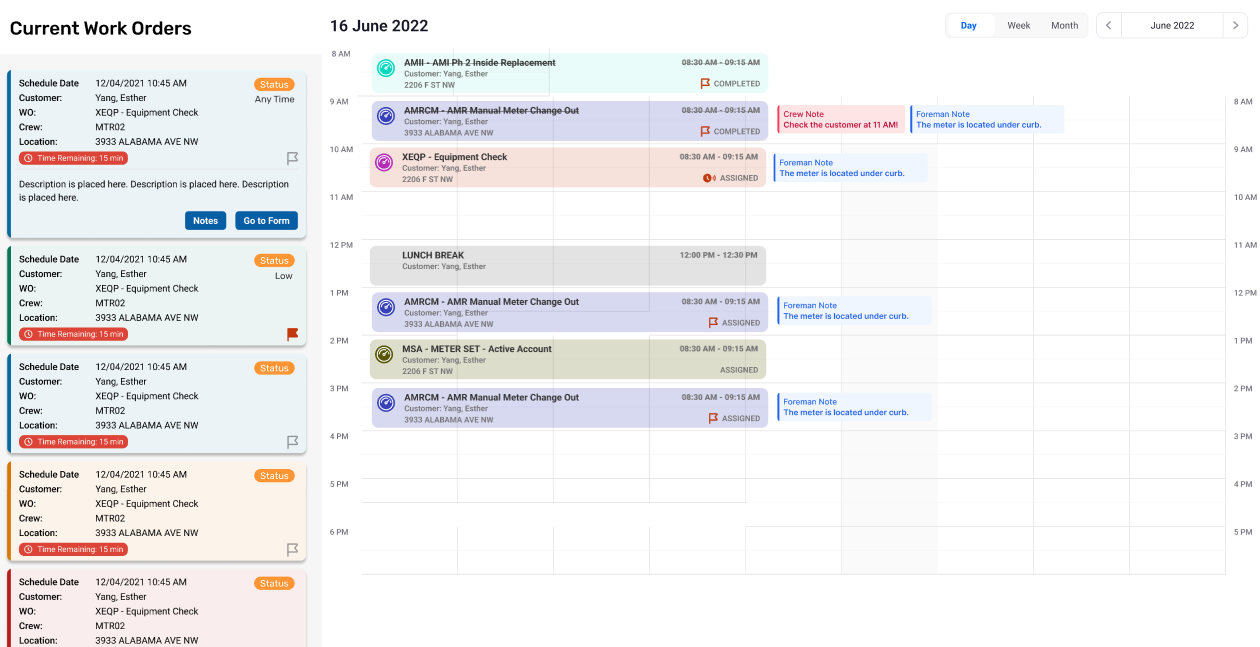Image resolution: width=1260 pixels, height=647 pixels.
Task: Toggle the gray flag on the Any Time work order
Action: [x=293, y=158]
